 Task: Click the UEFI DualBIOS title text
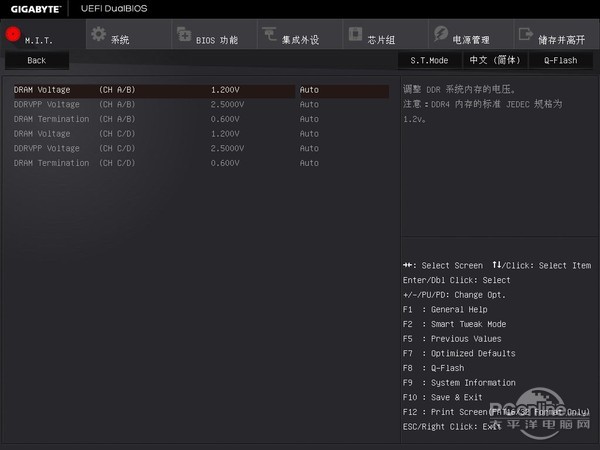[x=114, y=8]
